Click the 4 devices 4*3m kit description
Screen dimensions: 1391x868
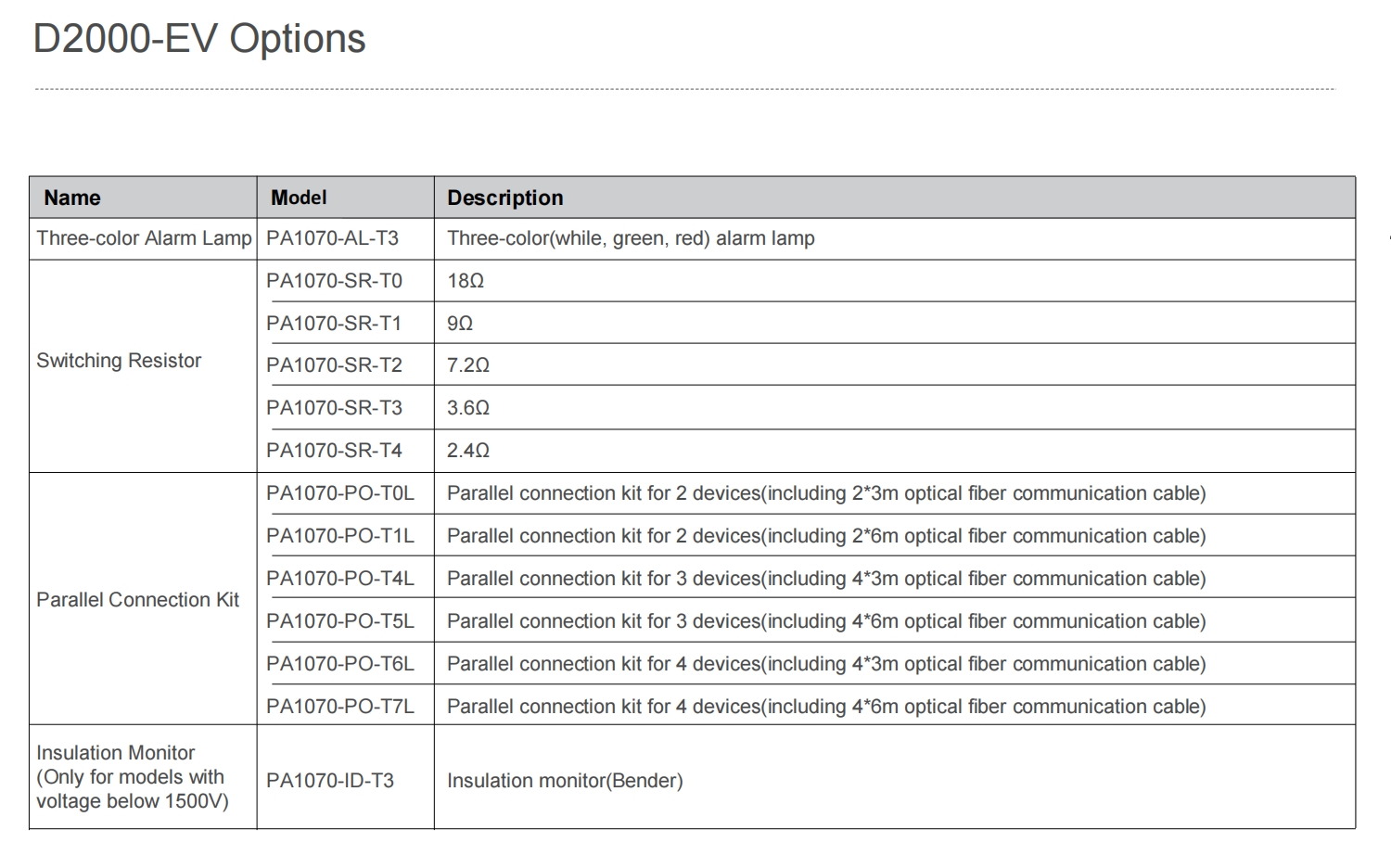[x=826, y=664]
